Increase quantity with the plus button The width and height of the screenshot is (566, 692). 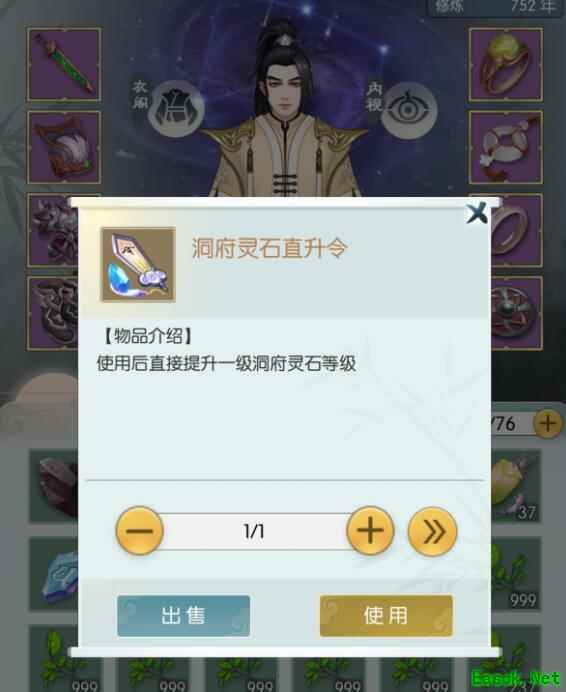pos(370,530)
